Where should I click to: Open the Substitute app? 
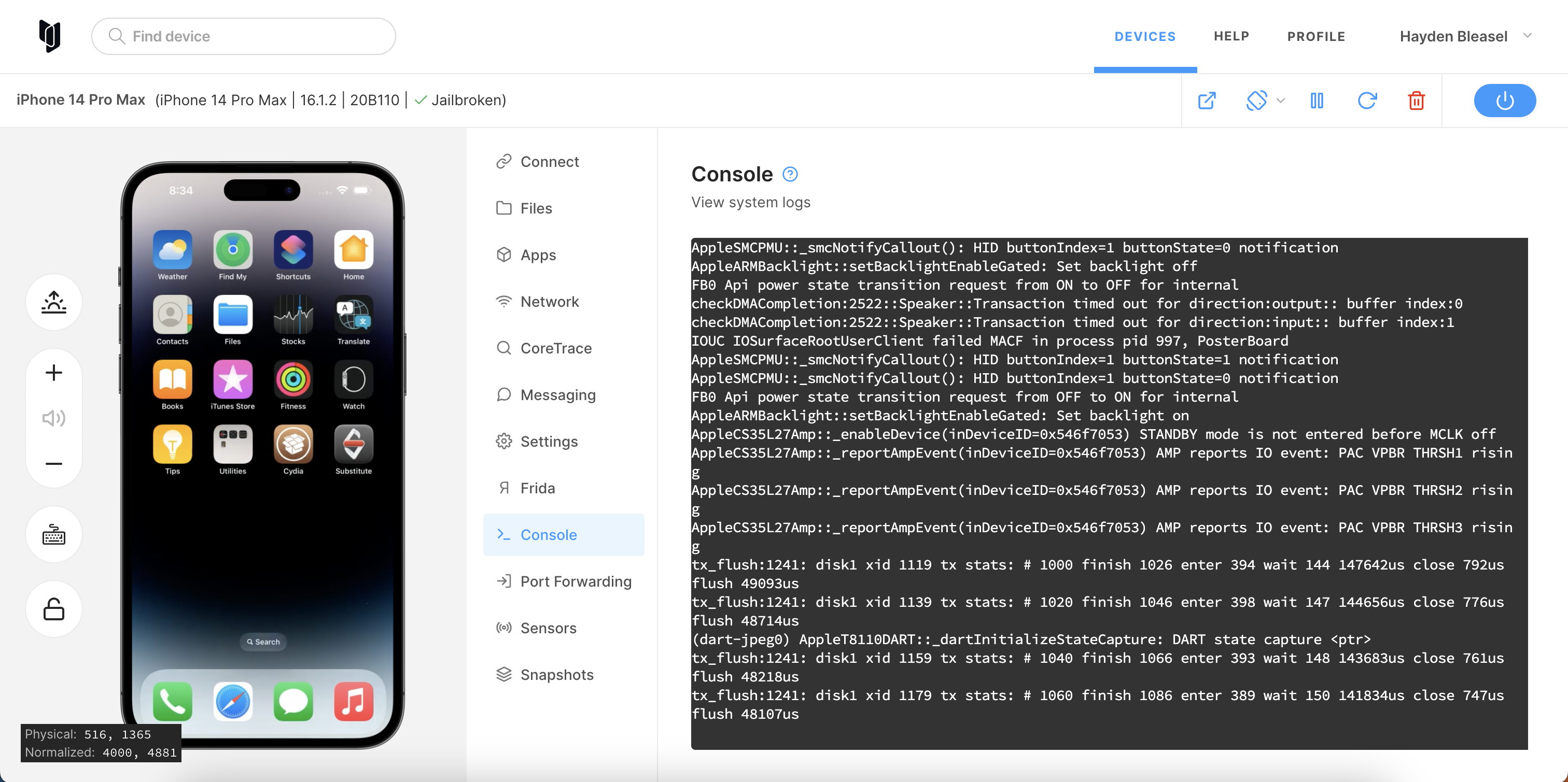[354, 444]
